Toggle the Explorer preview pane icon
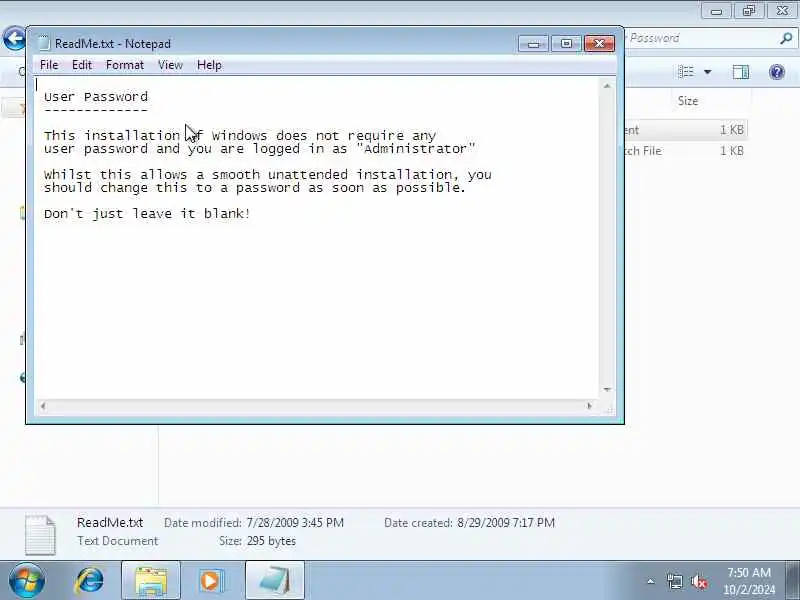 coord(740,72)
